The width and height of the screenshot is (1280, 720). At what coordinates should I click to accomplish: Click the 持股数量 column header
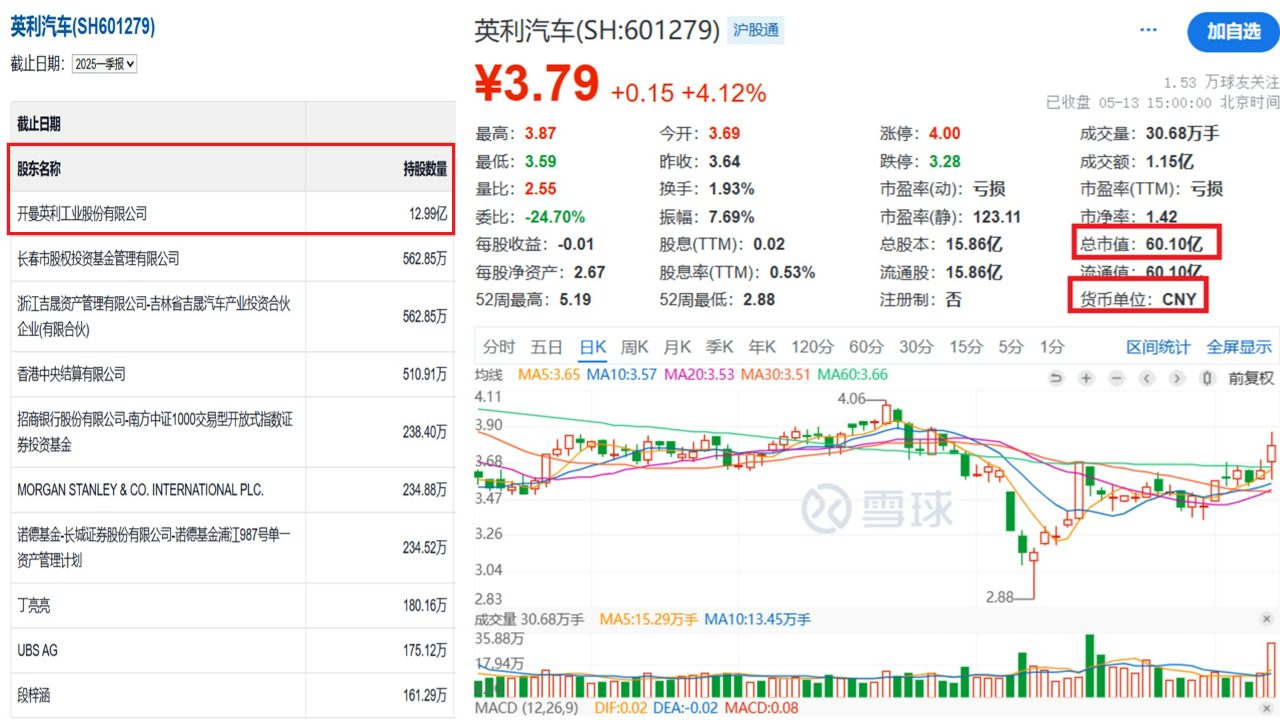coord(425,169)
